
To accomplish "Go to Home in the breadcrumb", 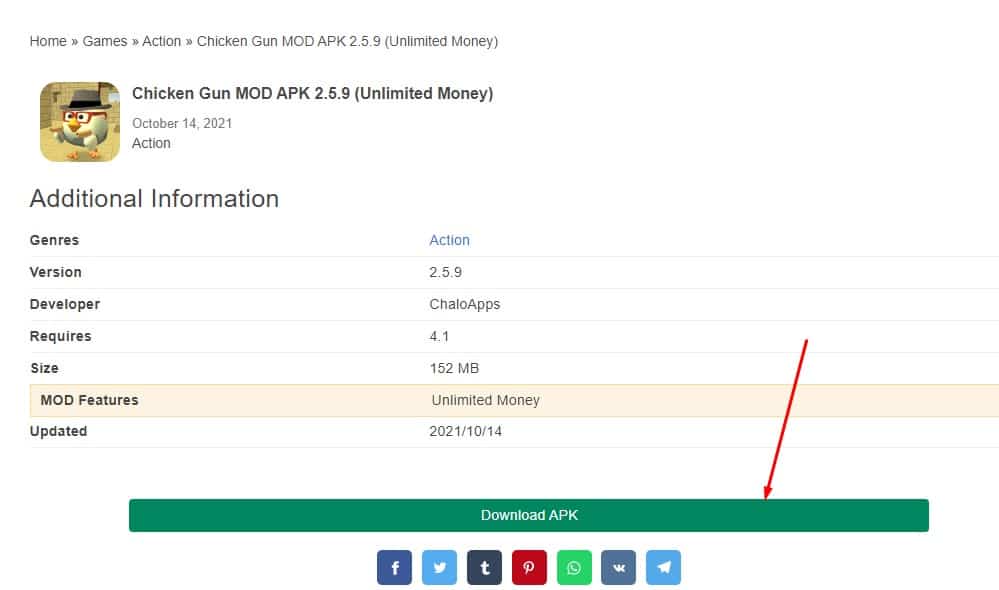I will pyautogui.click(x=48, y=41).
